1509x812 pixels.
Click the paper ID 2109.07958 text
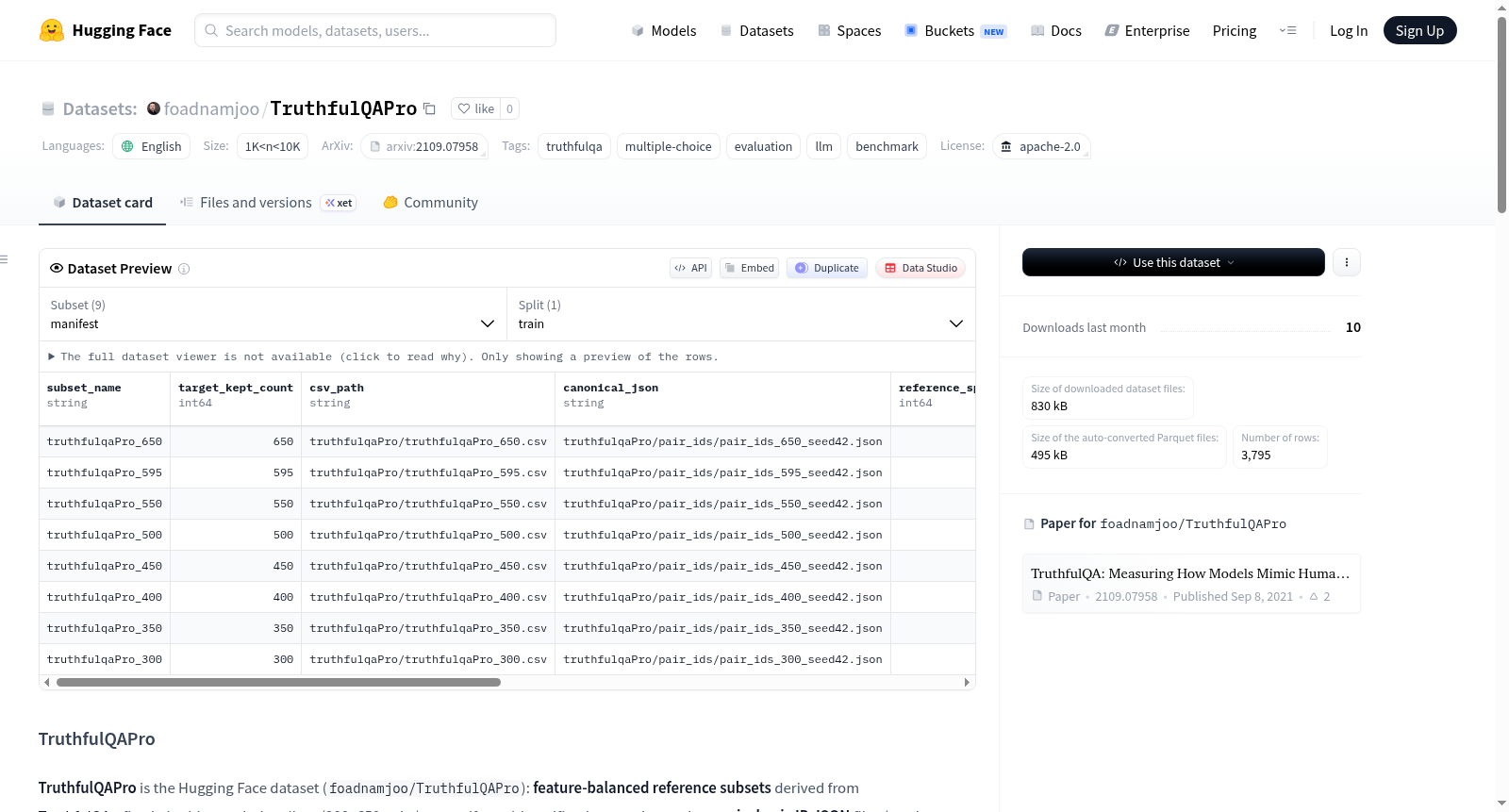click(1126, 596)
